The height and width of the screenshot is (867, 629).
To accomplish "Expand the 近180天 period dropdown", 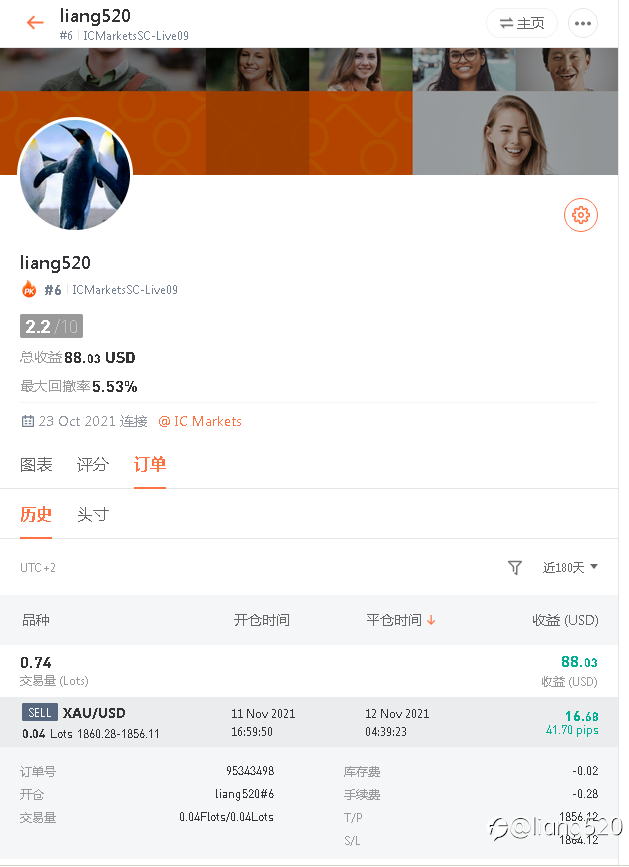I will click(x=570, y=567).
